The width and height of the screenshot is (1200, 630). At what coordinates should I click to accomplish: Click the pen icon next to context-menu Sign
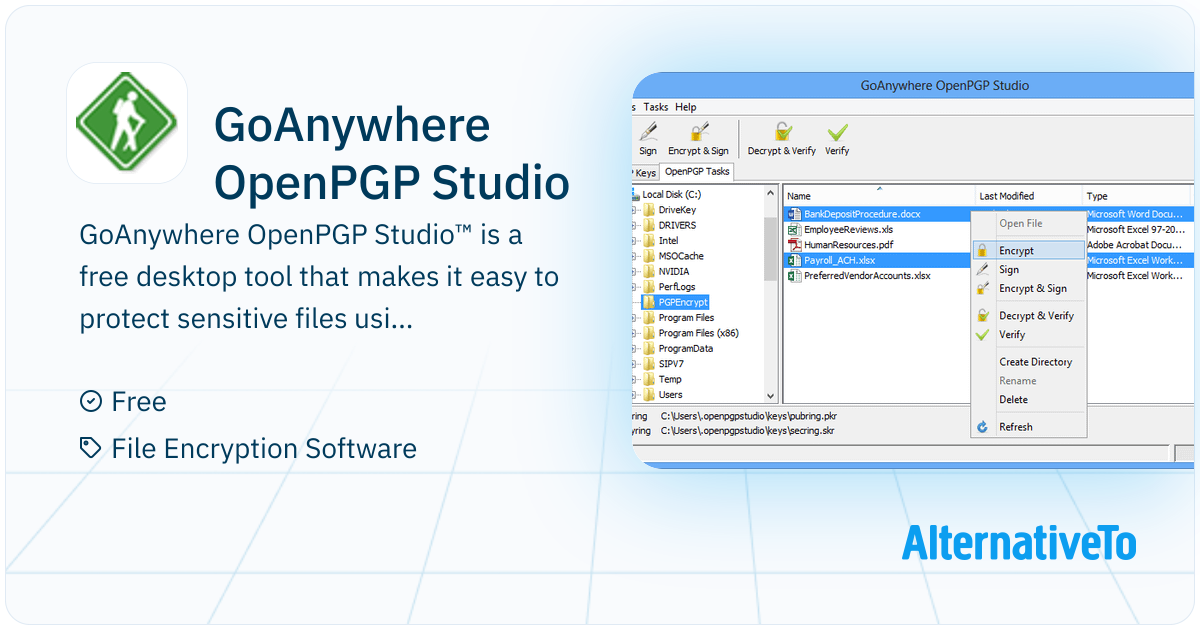pos(982,270)
